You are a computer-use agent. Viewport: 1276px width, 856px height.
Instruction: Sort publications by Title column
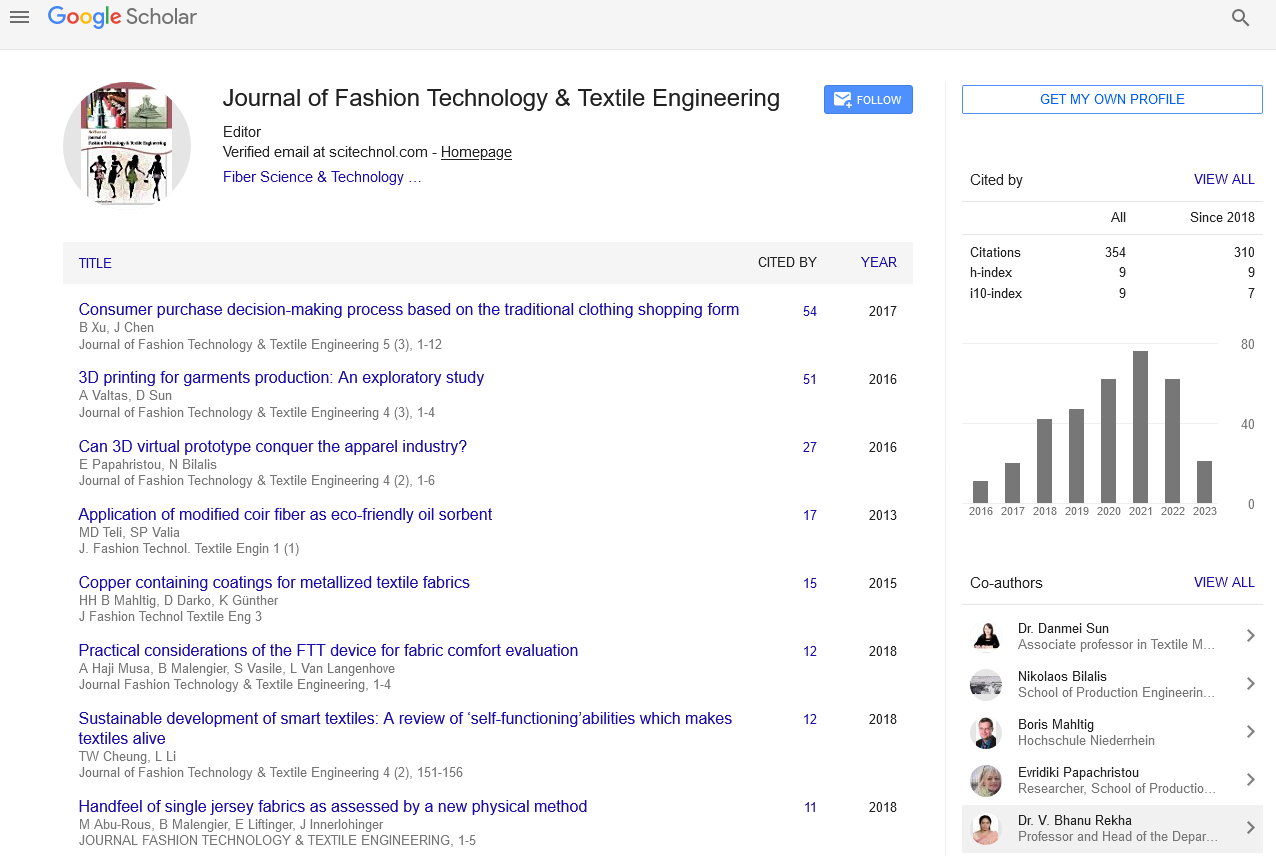[x=95, y=263]
